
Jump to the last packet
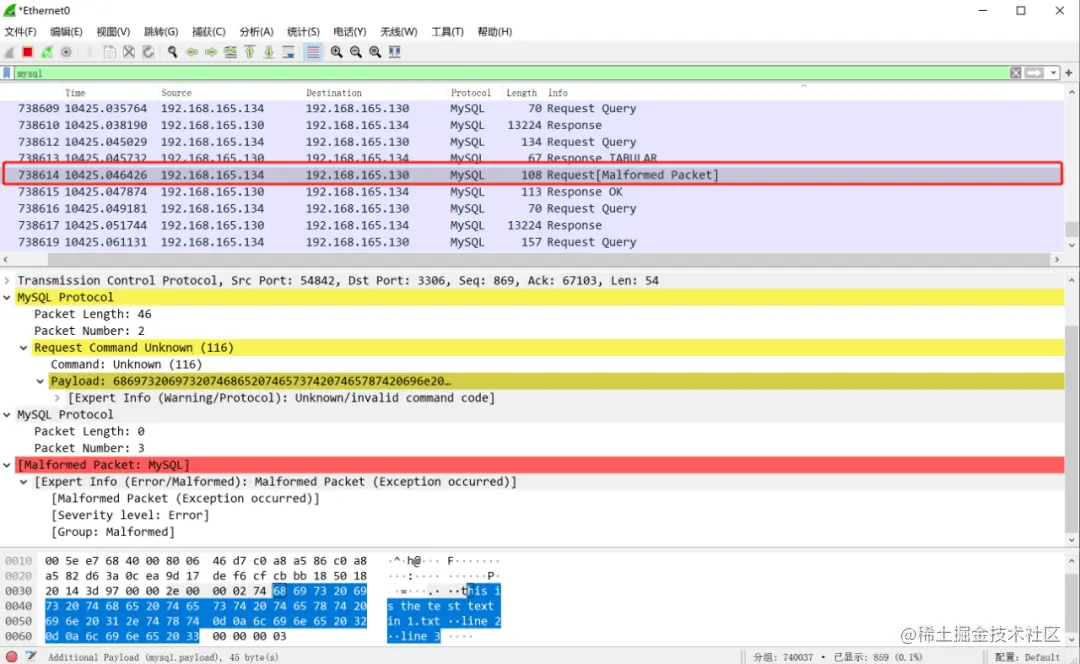[x=269, y=52]
